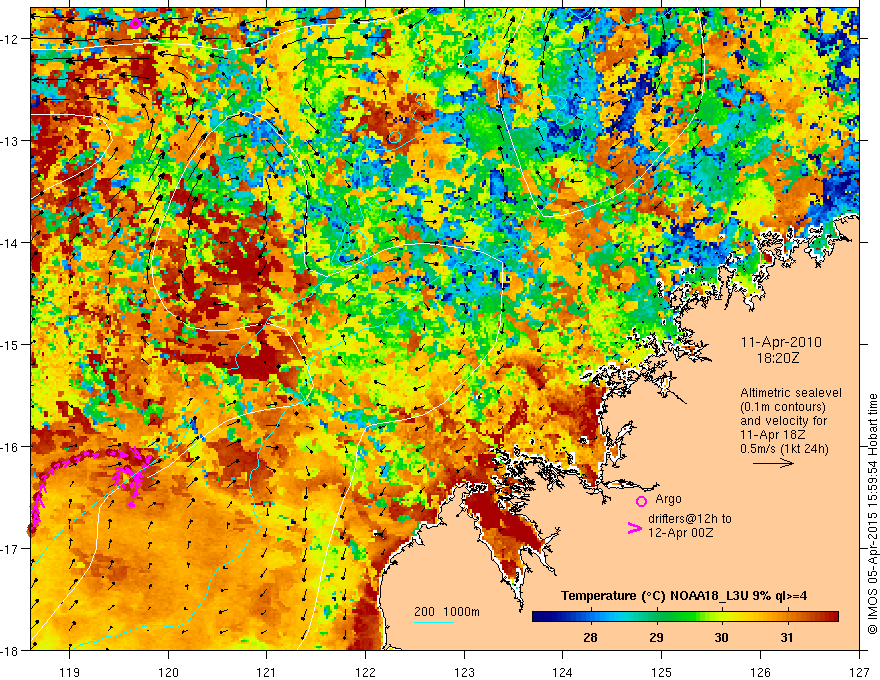
Task: Click the 'Argo' legend label
Action: [x=668, y=499]
